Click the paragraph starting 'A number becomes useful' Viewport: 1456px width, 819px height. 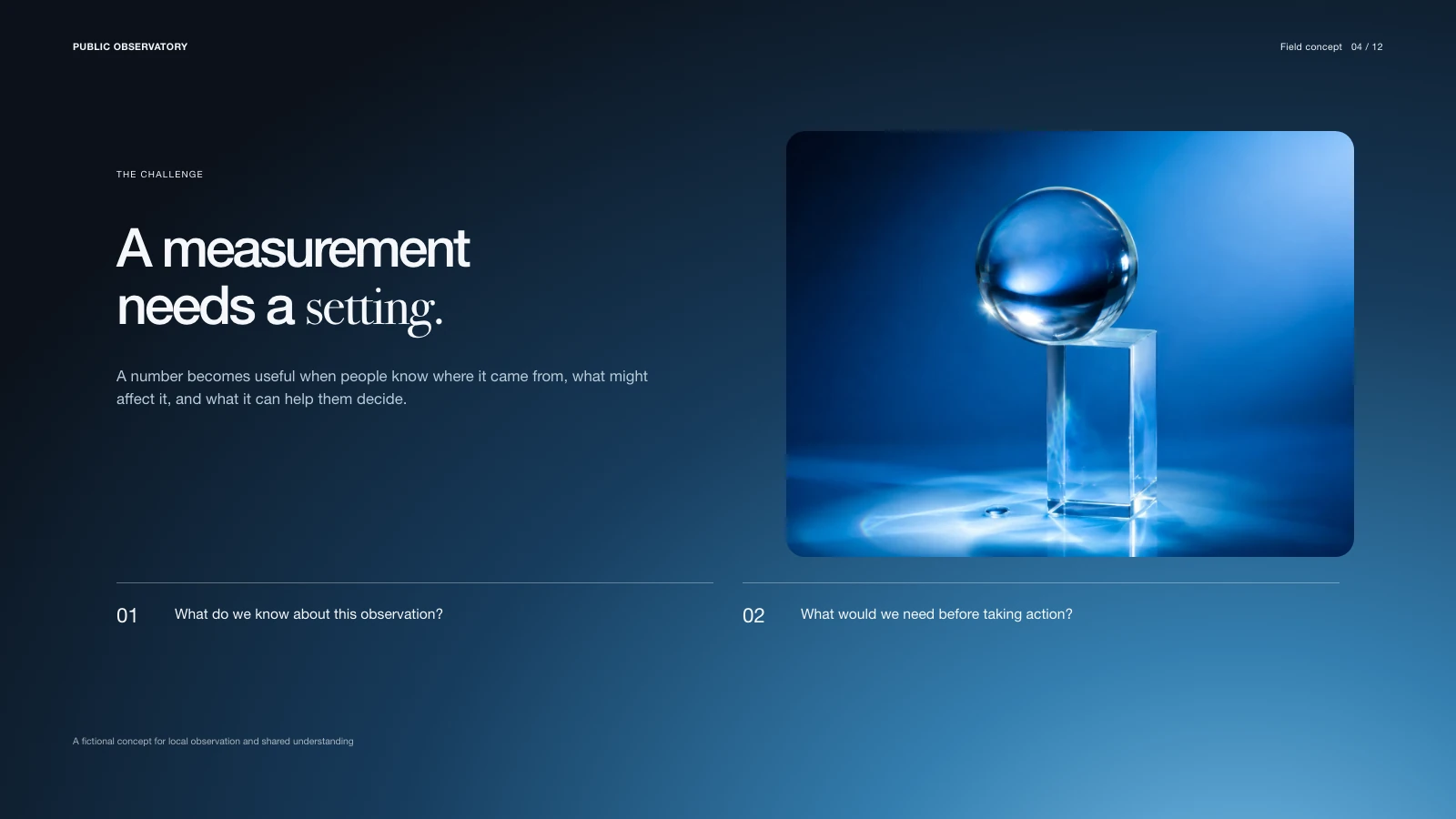click(382, 388)
